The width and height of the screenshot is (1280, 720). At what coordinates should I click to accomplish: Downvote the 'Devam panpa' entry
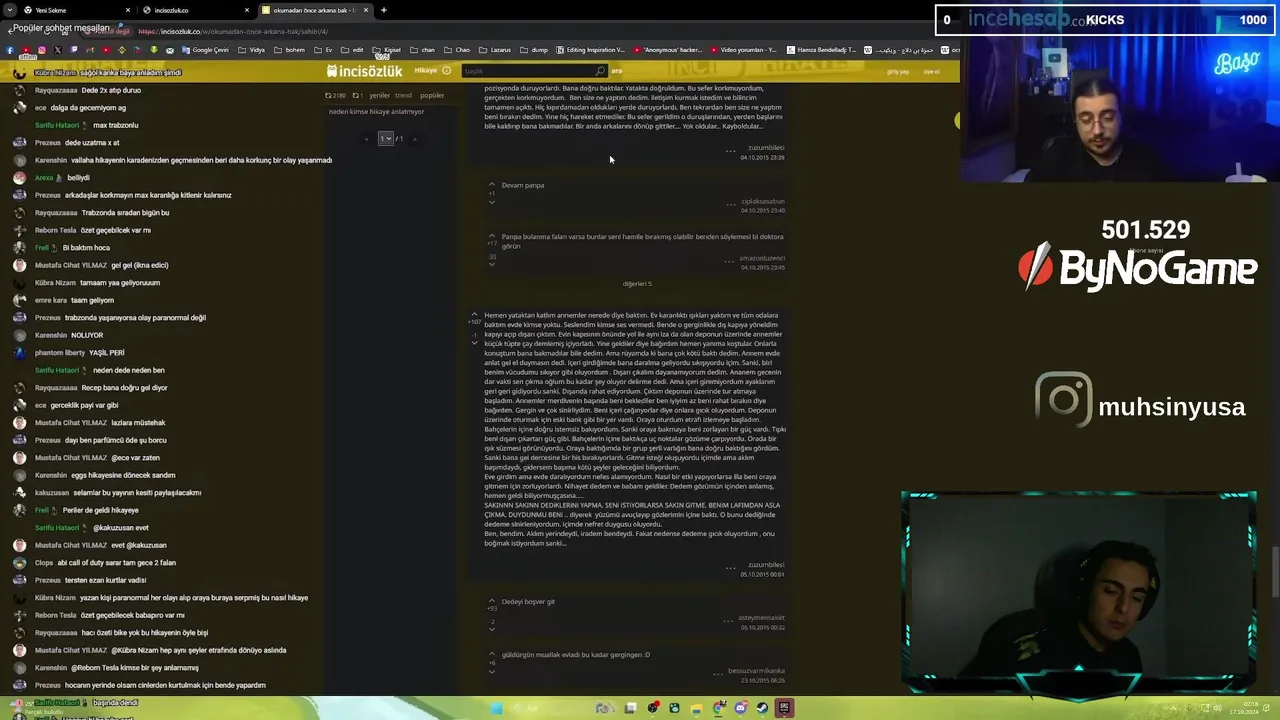pos(491,202)
